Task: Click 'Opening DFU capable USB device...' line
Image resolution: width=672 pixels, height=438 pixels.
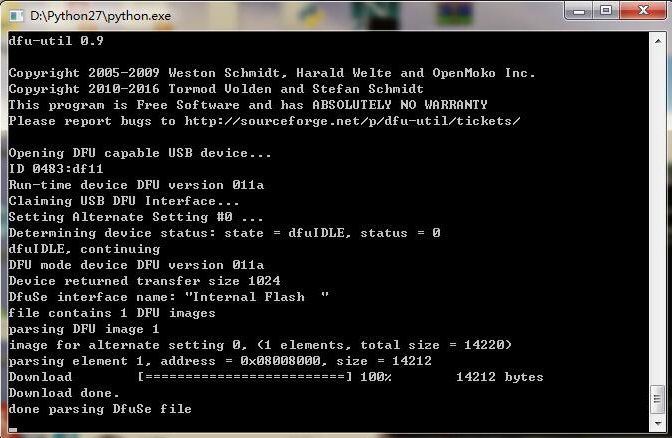Action: click(x=140, y=153)
